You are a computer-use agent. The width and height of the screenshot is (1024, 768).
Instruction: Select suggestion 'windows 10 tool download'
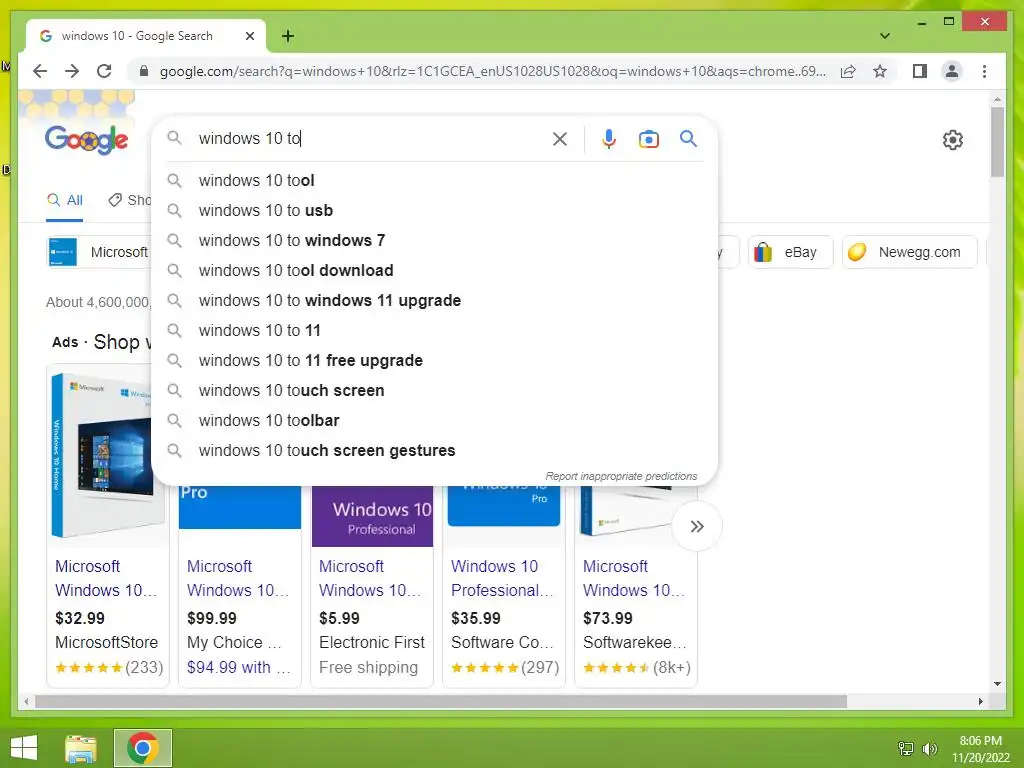(434, 270)
